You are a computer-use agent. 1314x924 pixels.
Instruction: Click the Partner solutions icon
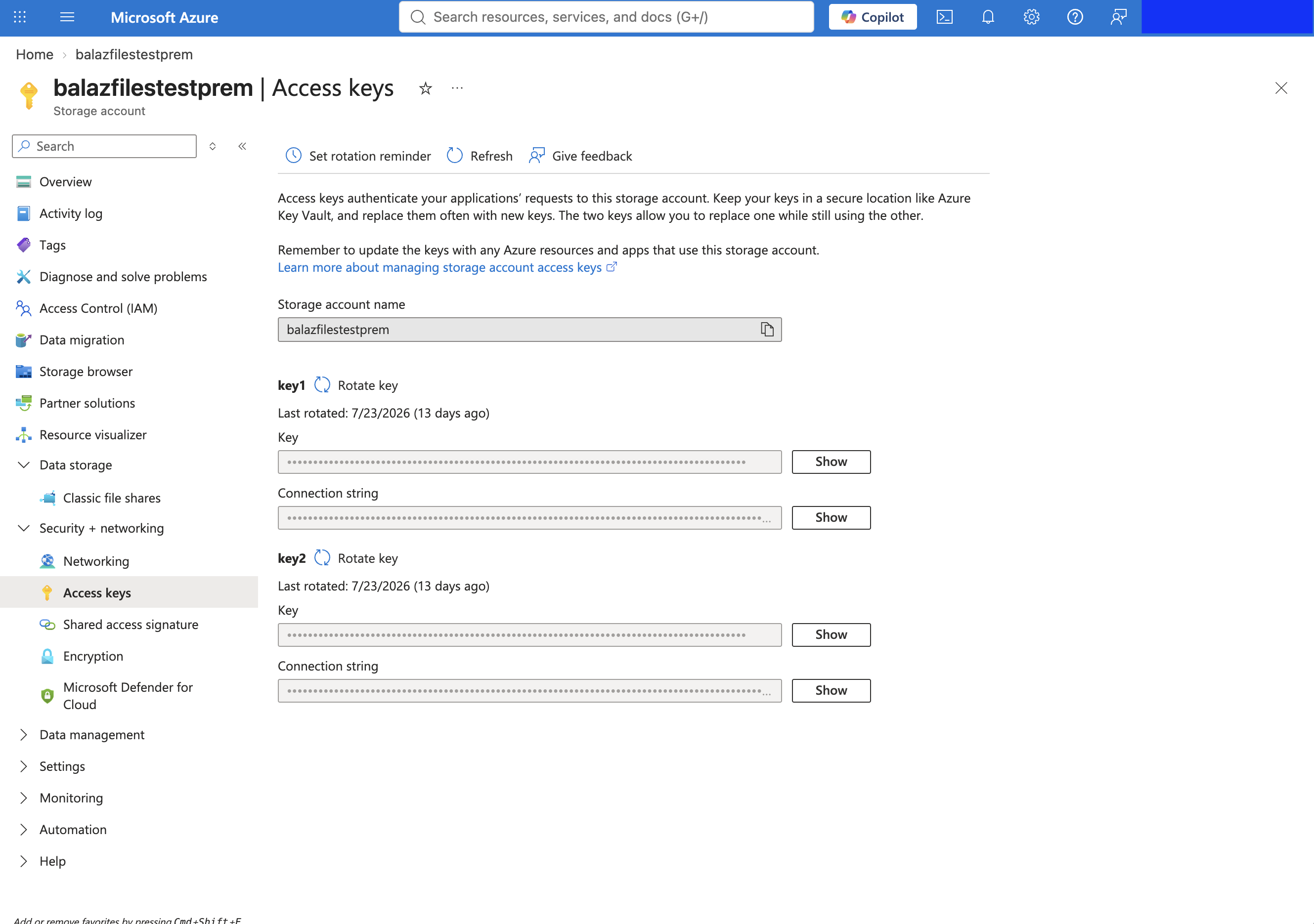coord(23,403)
